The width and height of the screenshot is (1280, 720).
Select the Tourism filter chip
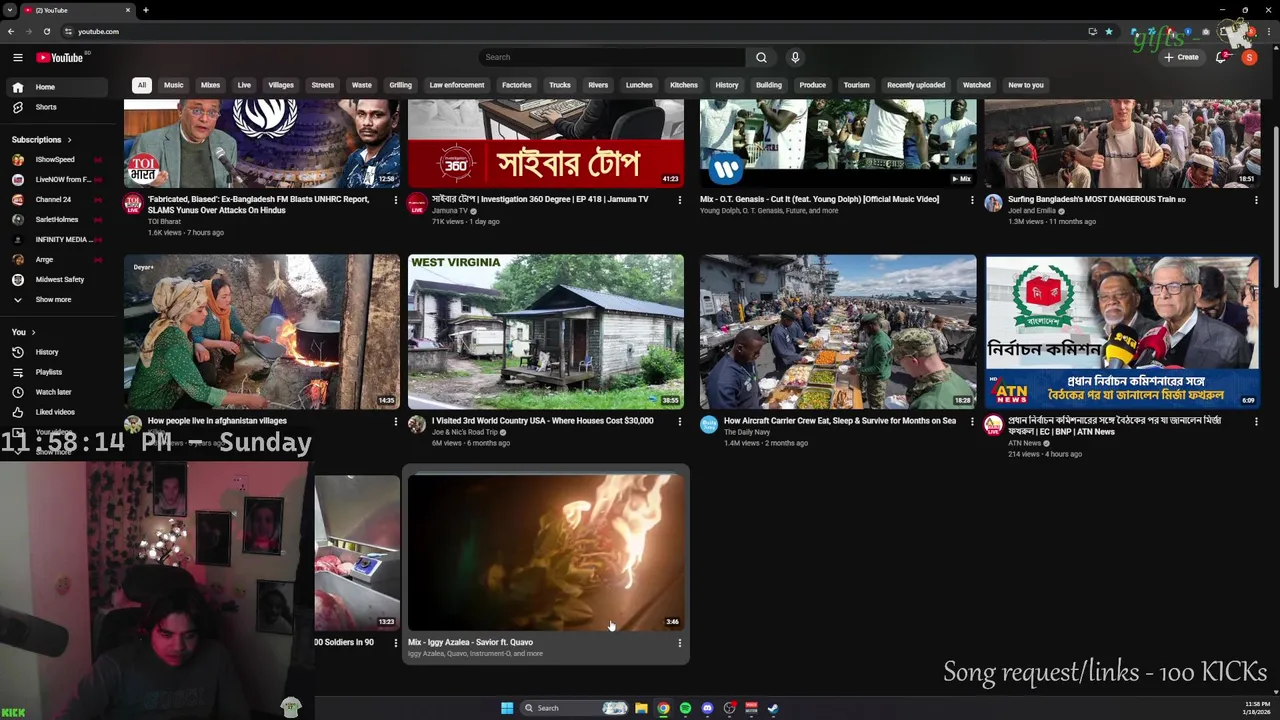(x=856, y=85)
